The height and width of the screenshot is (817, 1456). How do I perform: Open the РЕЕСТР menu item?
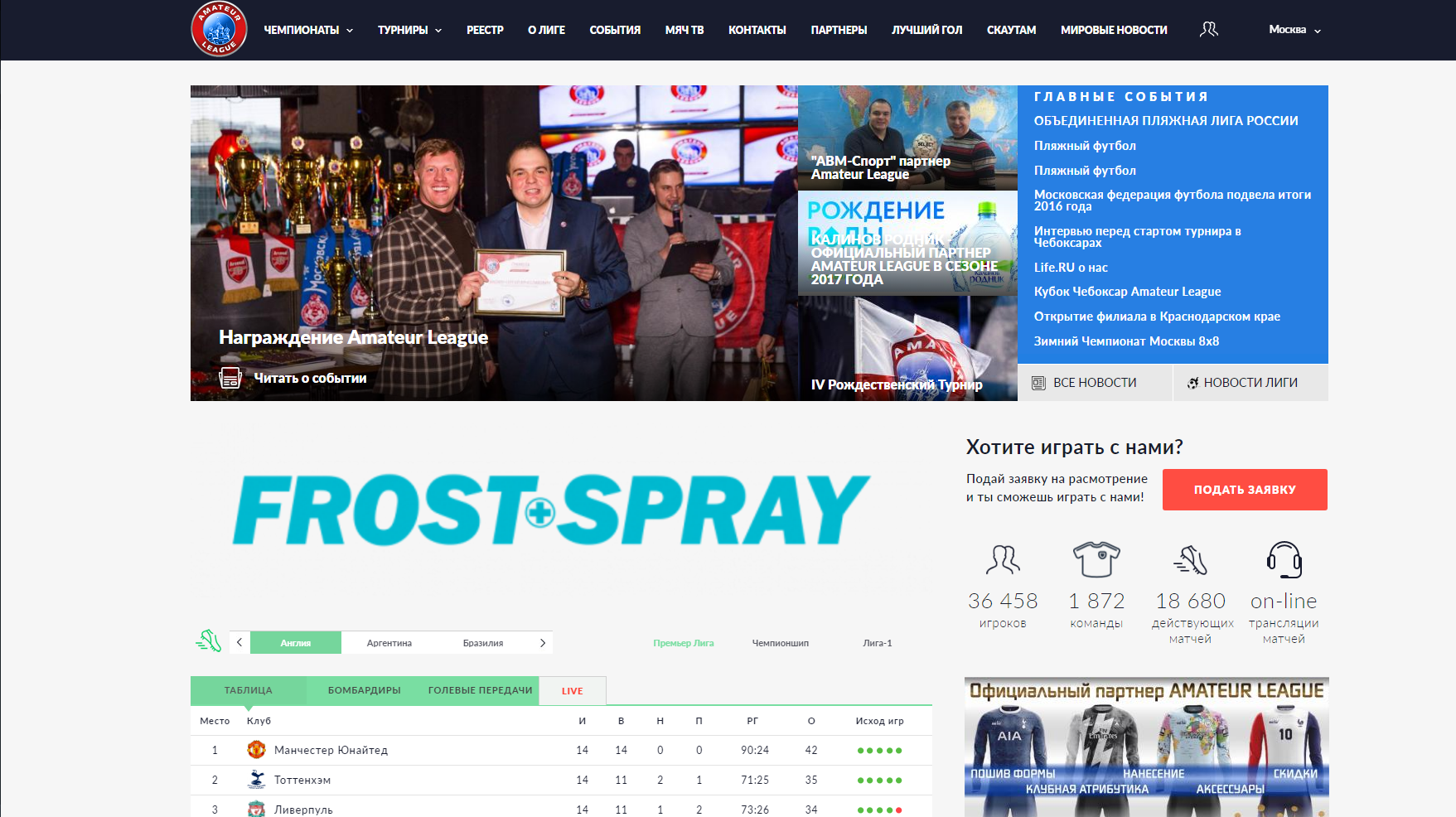[485, 30]
